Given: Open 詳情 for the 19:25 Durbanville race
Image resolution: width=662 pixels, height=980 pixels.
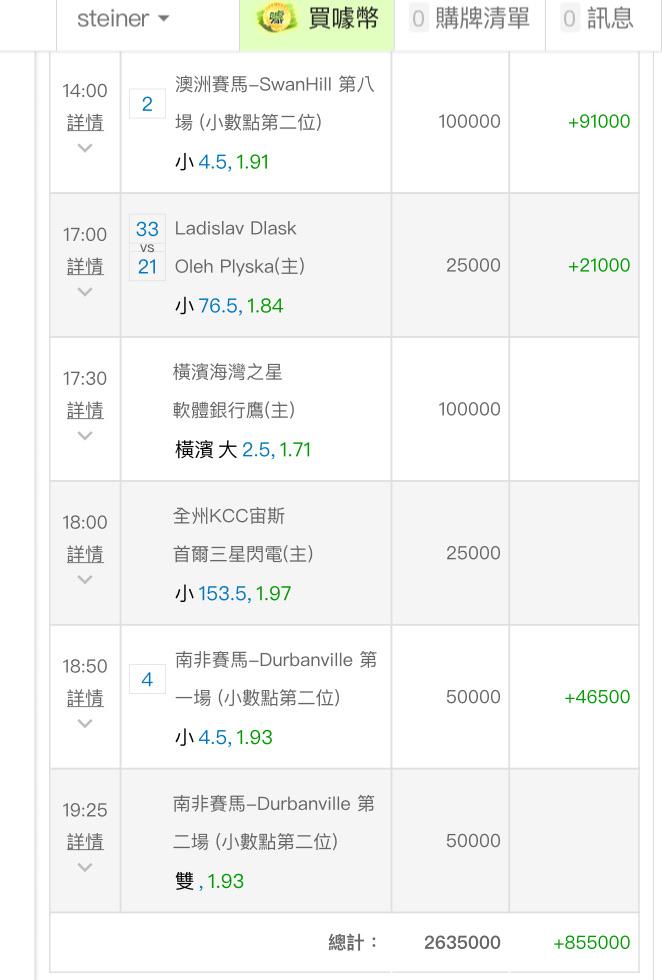Looking at the screenshot, I should (85, 841).
